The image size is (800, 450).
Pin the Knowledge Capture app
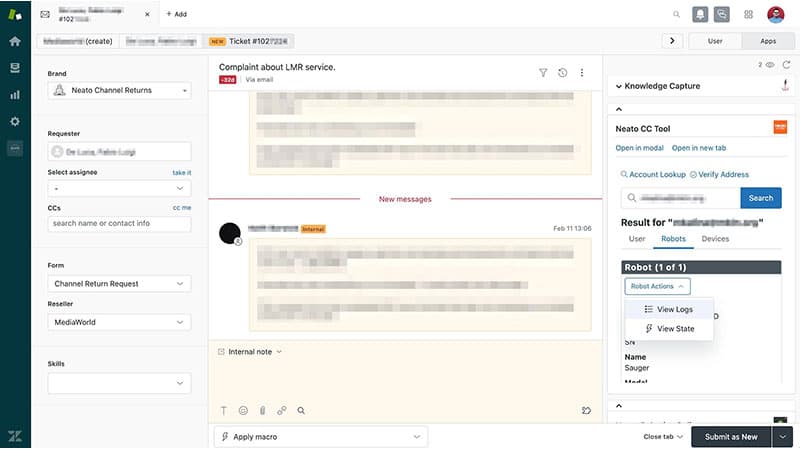coord(785,86)
